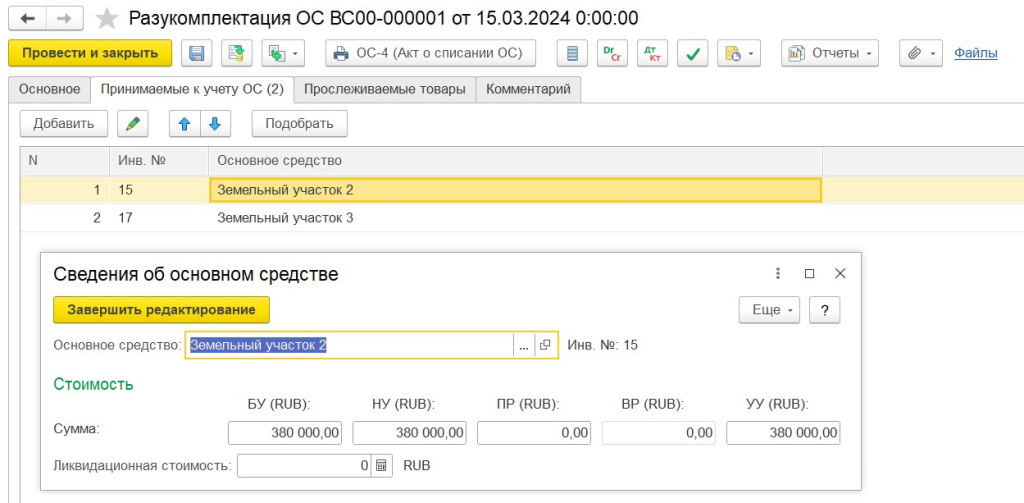1024x503 pixels.
Task: Open the Прослеживаемые товары tab
Action: 384,89
